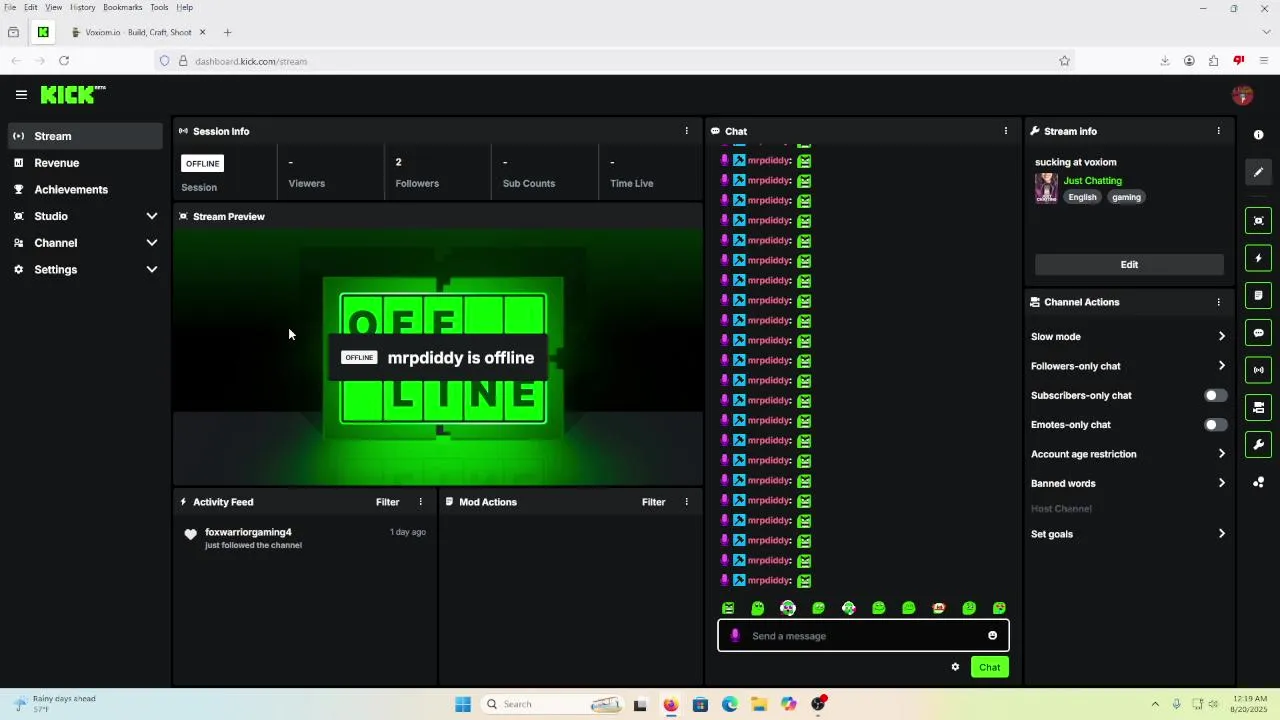This screenshot has height=720, width=1280.
Task: Open Session Info panel options menu
Action: click(x=686, y=131)
